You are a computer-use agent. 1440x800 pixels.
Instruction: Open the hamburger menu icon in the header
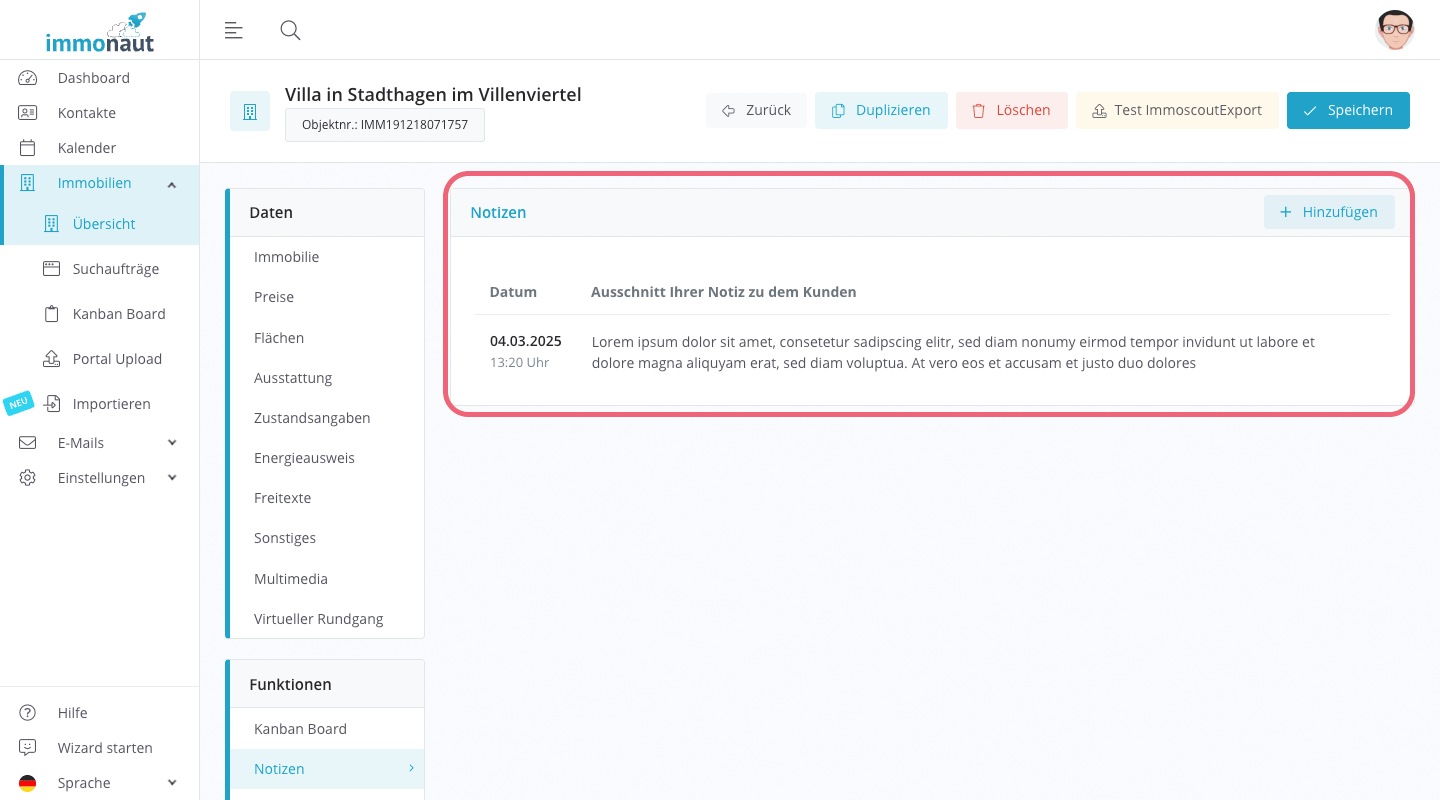[233, 30]
